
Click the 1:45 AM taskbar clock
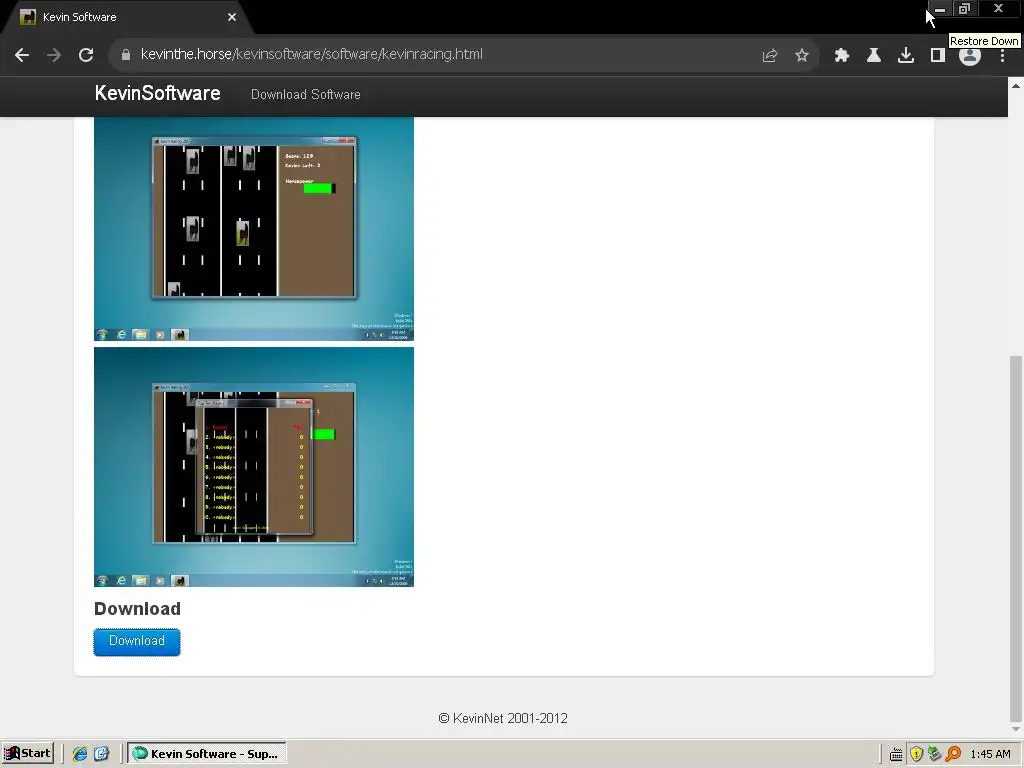pos(990,754)
